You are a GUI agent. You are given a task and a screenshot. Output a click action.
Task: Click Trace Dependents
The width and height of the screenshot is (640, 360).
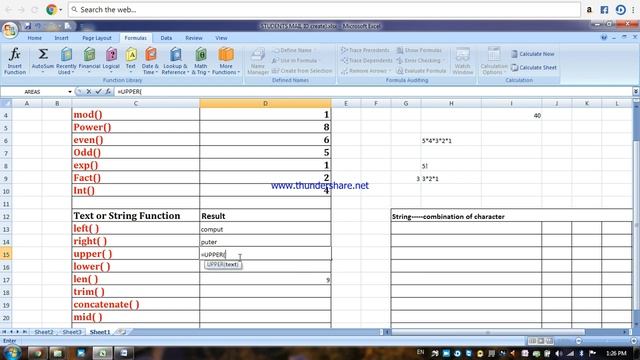click(x=367, y=60)
